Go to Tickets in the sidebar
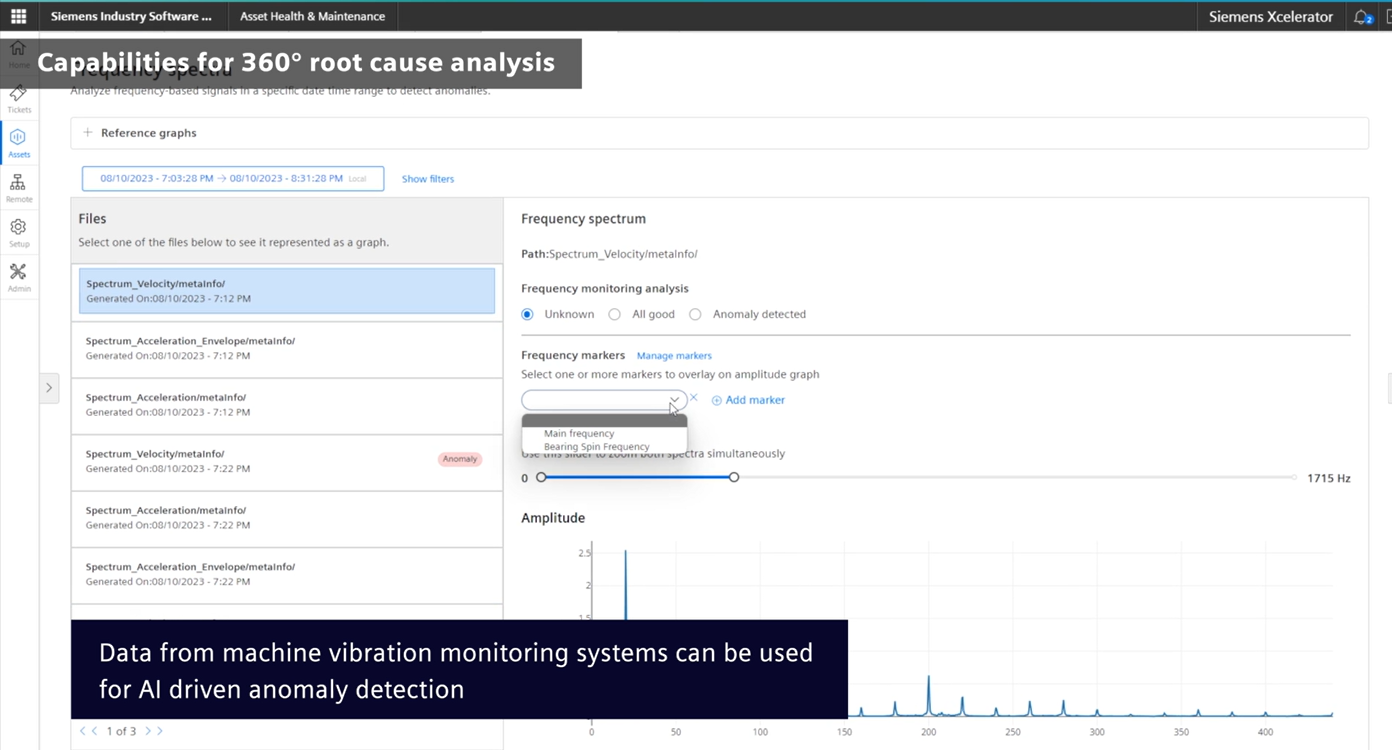1392x750 pixels. [x=18, y=98]
